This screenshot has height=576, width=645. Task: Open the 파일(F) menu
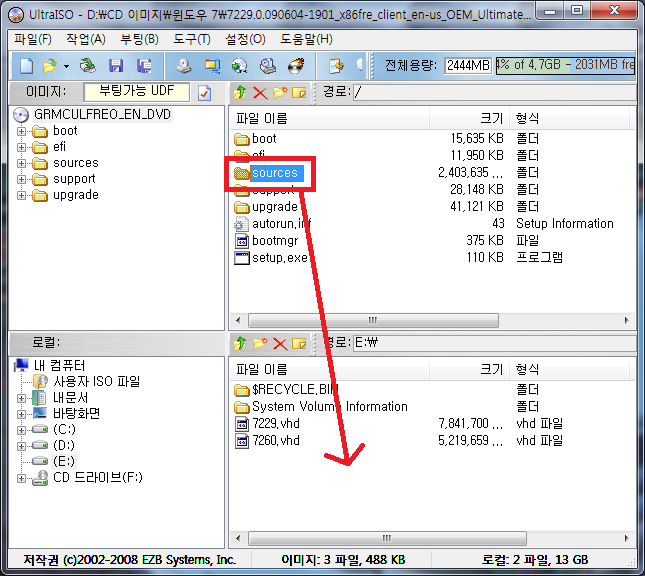click(33, 39)
